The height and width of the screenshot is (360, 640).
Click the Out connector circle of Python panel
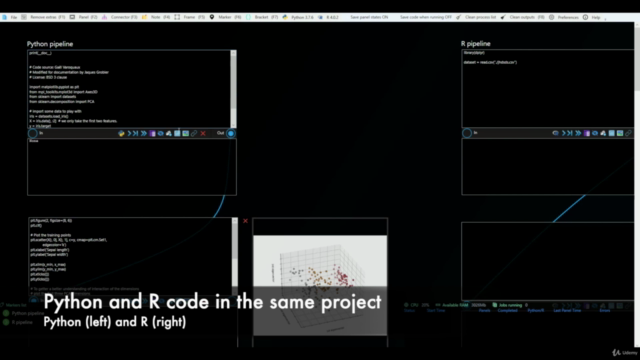[231, 133]
